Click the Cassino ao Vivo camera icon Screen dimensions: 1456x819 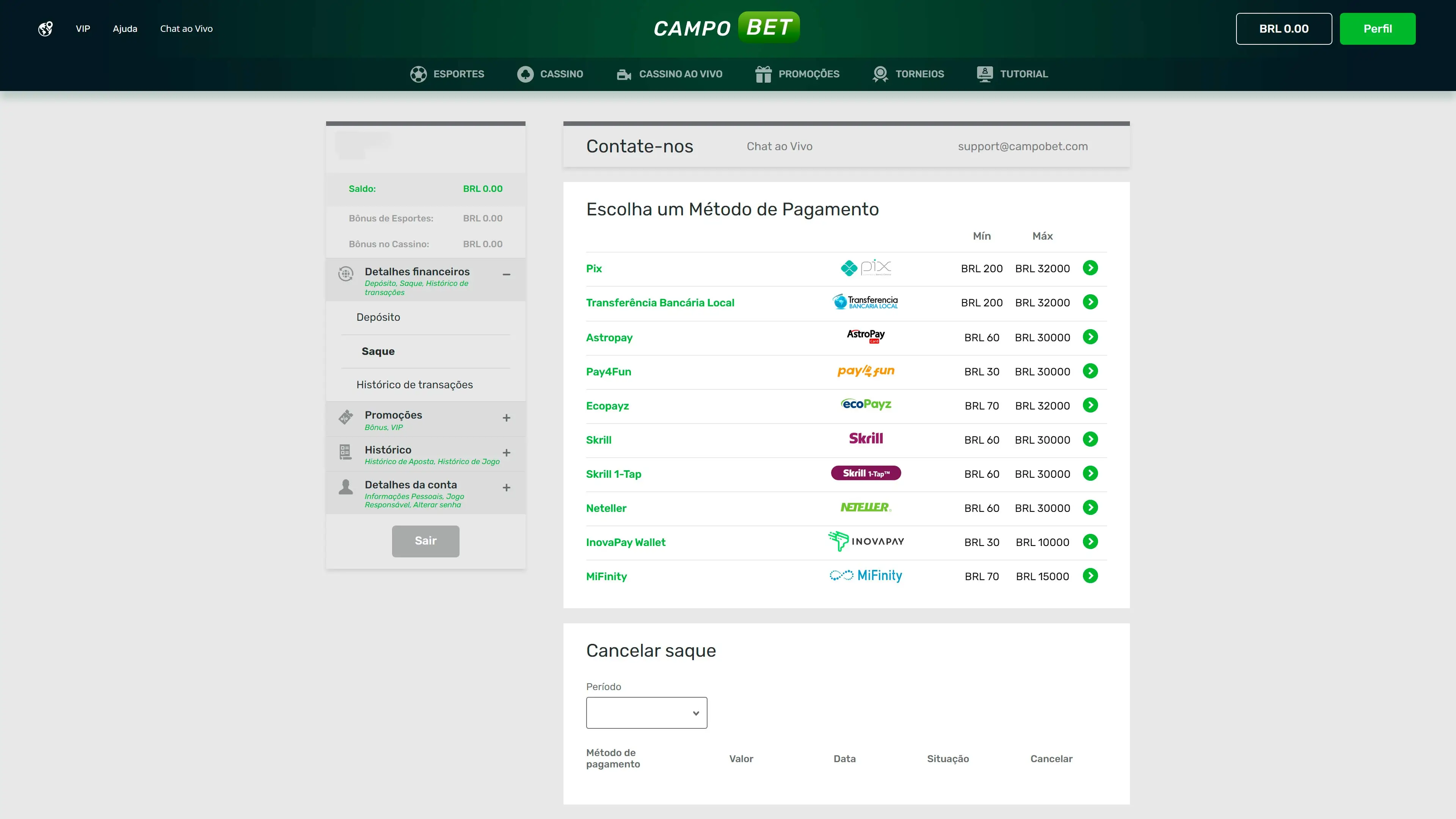tap(624, 74)
